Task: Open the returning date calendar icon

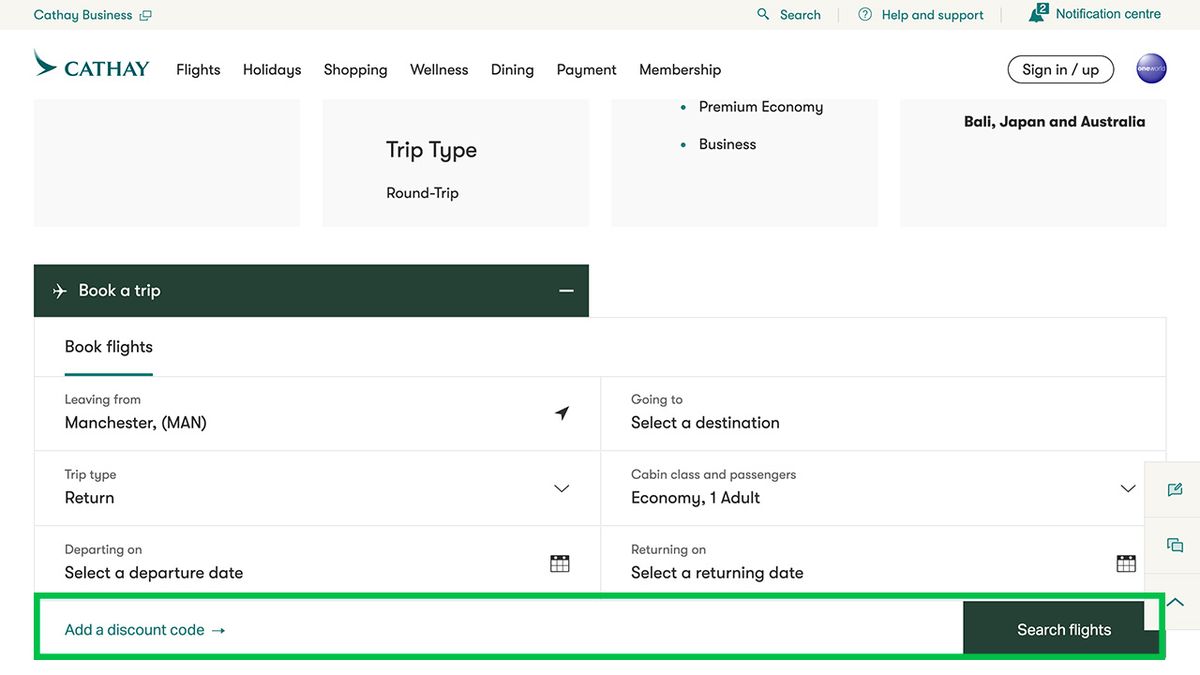Action: coord(1126,563)
